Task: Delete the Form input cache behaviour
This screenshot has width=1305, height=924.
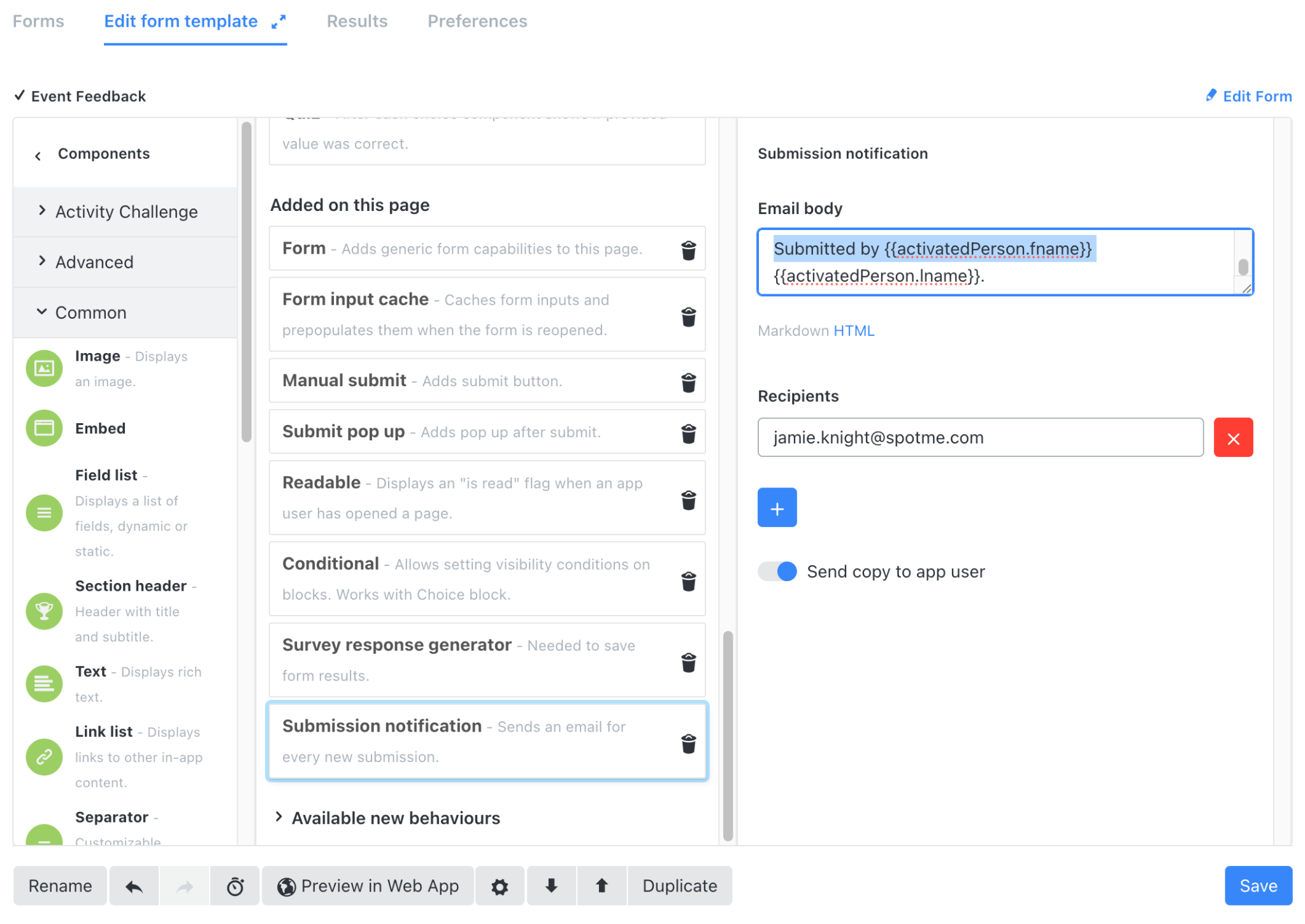Action: [x=688, y=316]
